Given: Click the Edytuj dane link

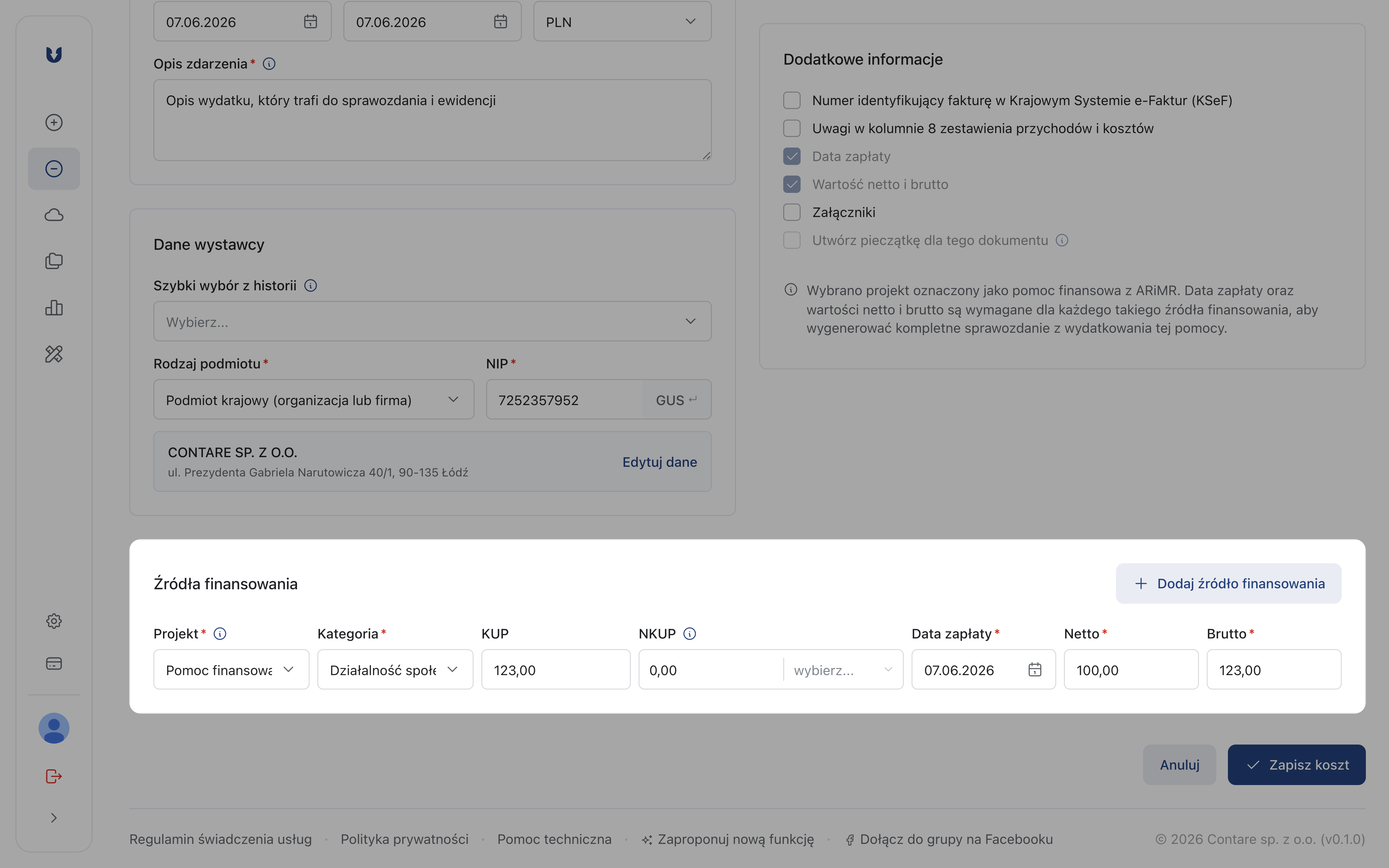Looking at the screenshot, I should (x=659, y=462).
